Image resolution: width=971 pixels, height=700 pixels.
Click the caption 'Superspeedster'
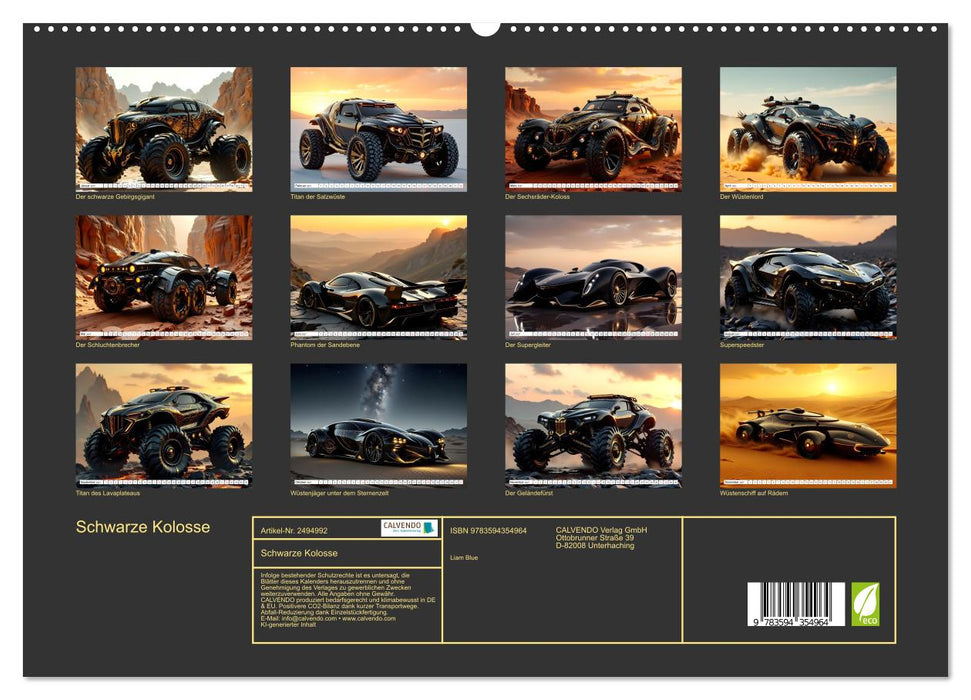pos(742,345)
